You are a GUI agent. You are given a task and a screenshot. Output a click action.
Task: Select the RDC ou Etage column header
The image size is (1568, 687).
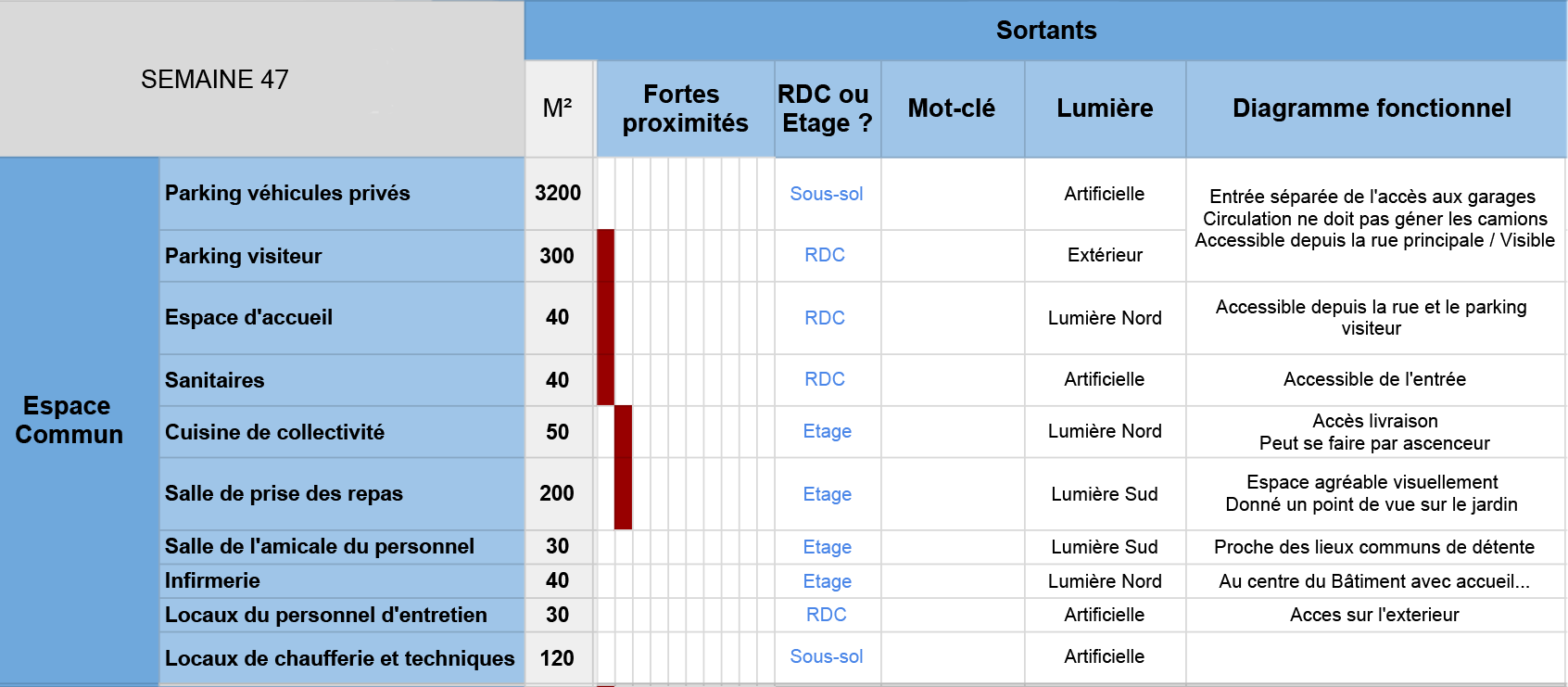827,108
